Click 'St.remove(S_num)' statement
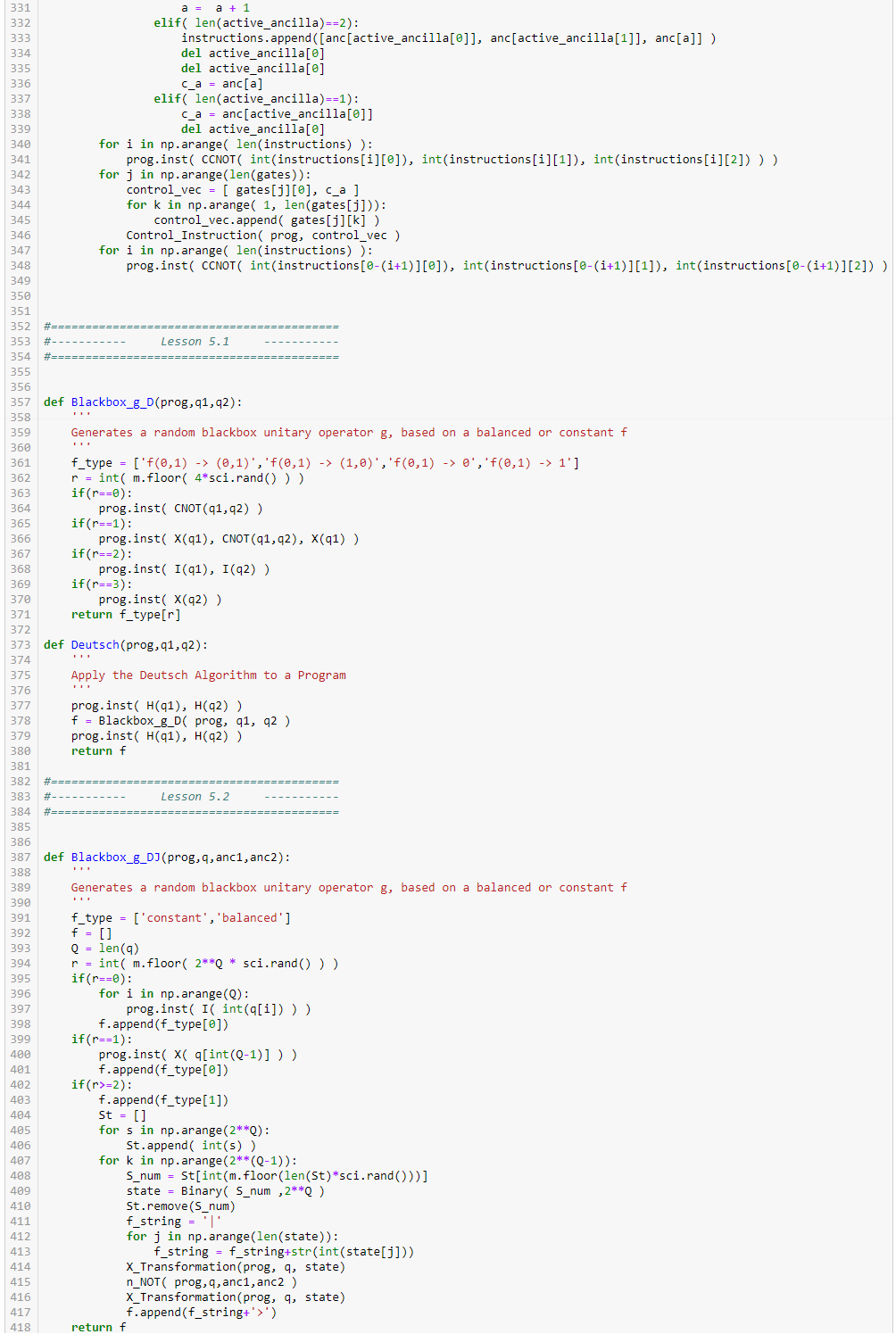896x1334 pixels. coord(181,1206)
